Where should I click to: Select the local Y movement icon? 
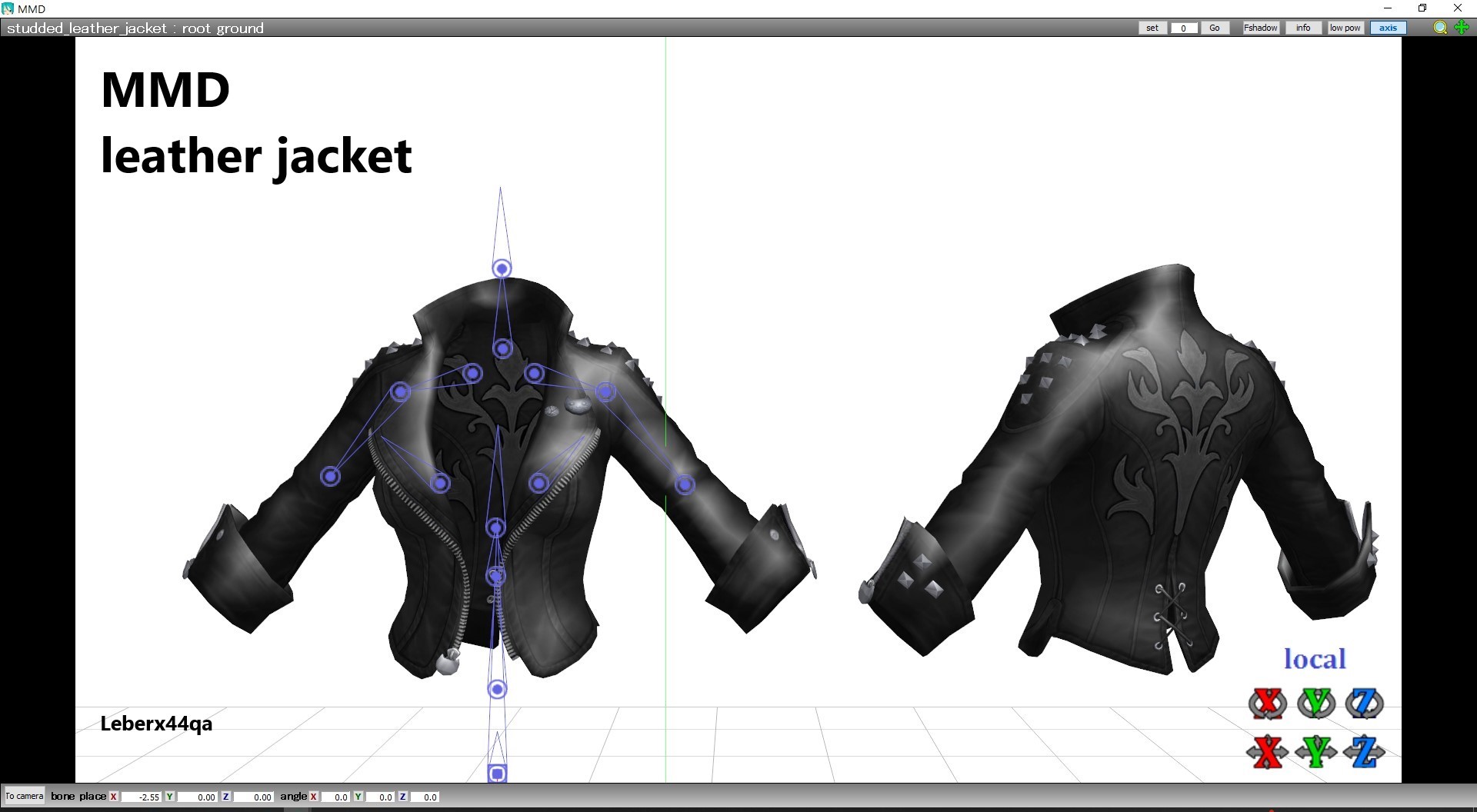coord(1318,752)
